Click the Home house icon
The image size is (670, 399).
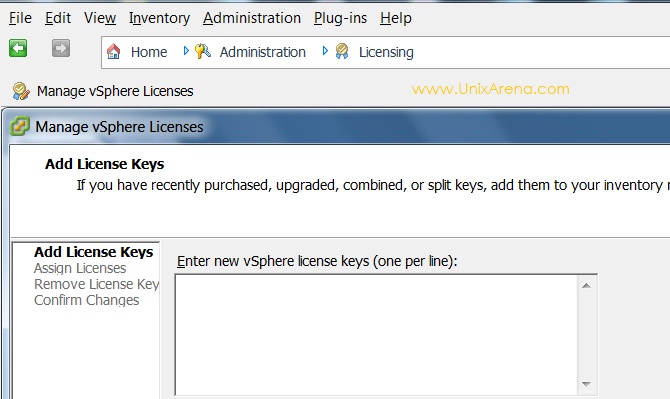[113, 52]
